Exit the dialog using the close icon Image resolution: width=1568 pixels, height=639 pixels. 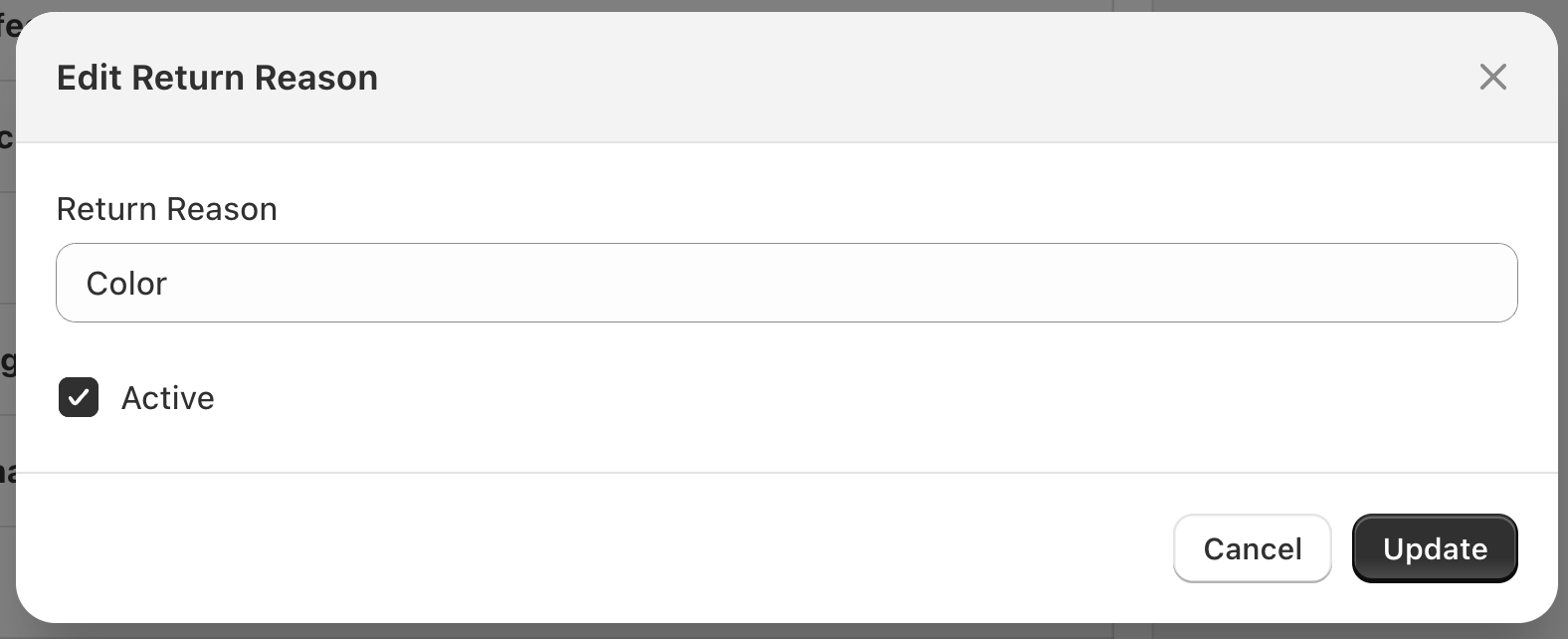[1492, 77]
